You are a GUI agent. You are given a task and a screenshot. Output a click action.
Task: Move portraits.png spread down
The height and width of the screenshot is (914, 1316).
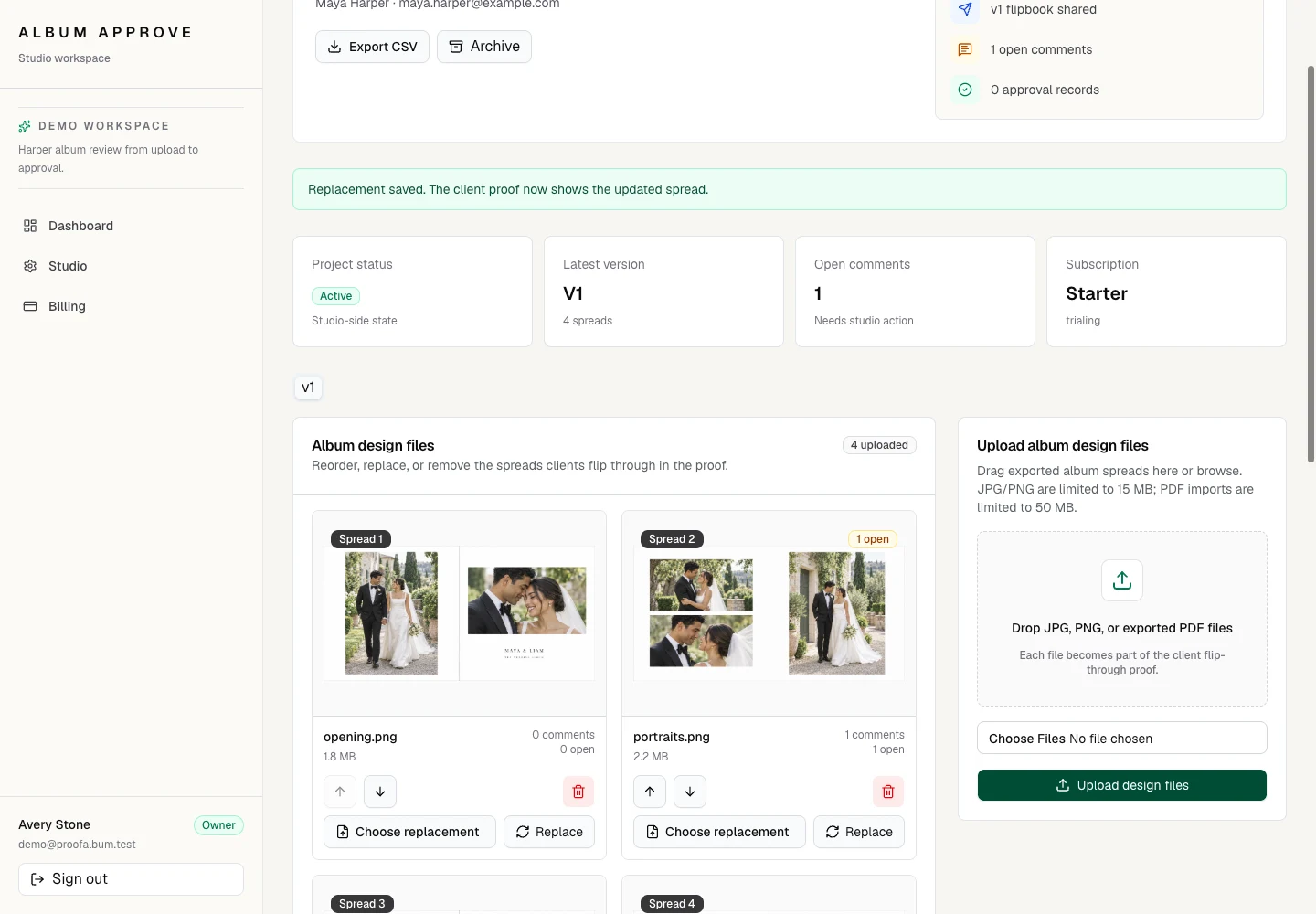pyautogui.click(x=690, y=792)
